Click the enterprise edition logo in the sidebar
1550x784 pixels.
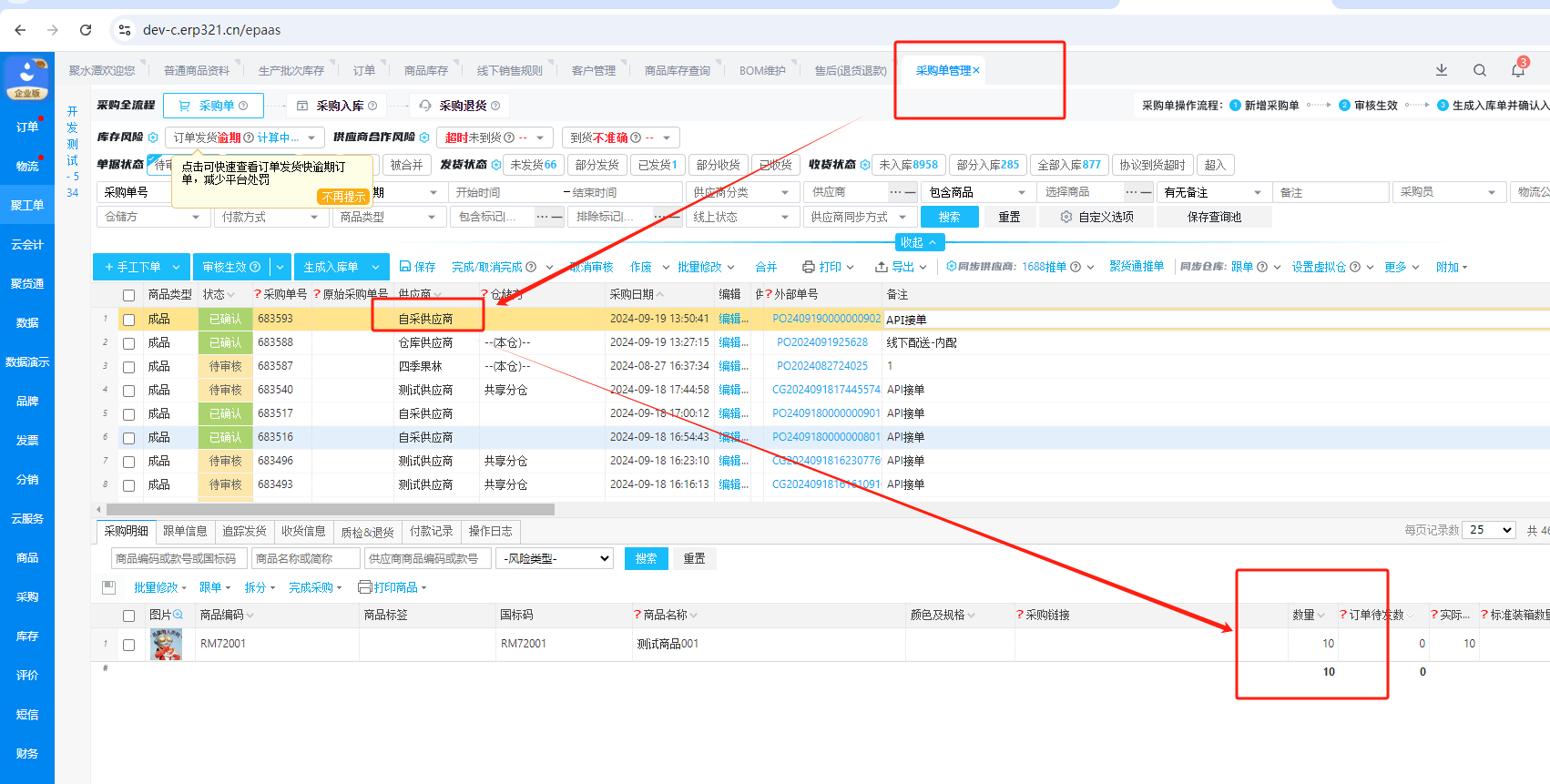coord(27,78)
